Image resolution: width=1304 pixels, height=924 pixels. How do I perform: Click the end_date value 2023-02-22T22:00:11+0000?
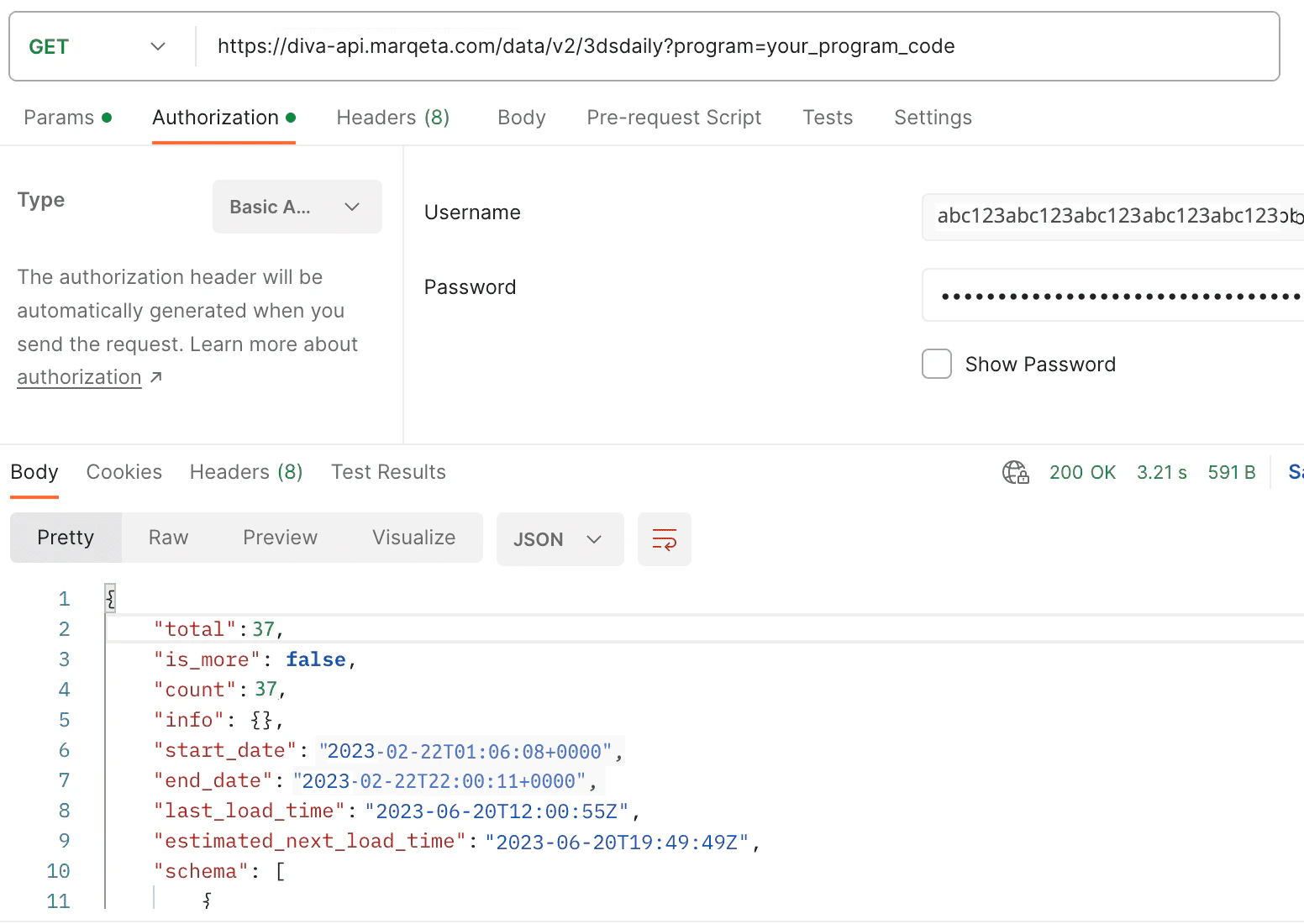point(439,781)
